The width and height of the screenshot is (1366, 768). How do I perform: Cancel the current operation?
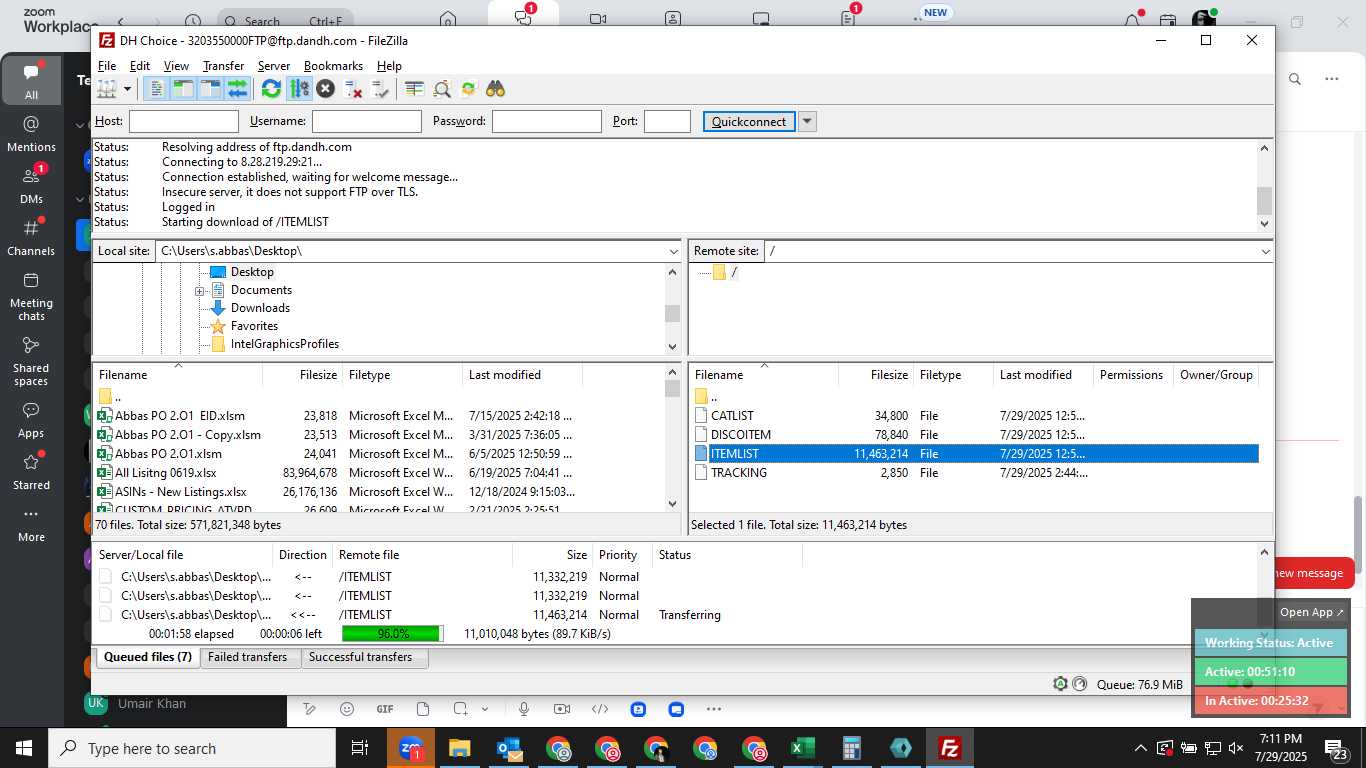click(326, 89)
